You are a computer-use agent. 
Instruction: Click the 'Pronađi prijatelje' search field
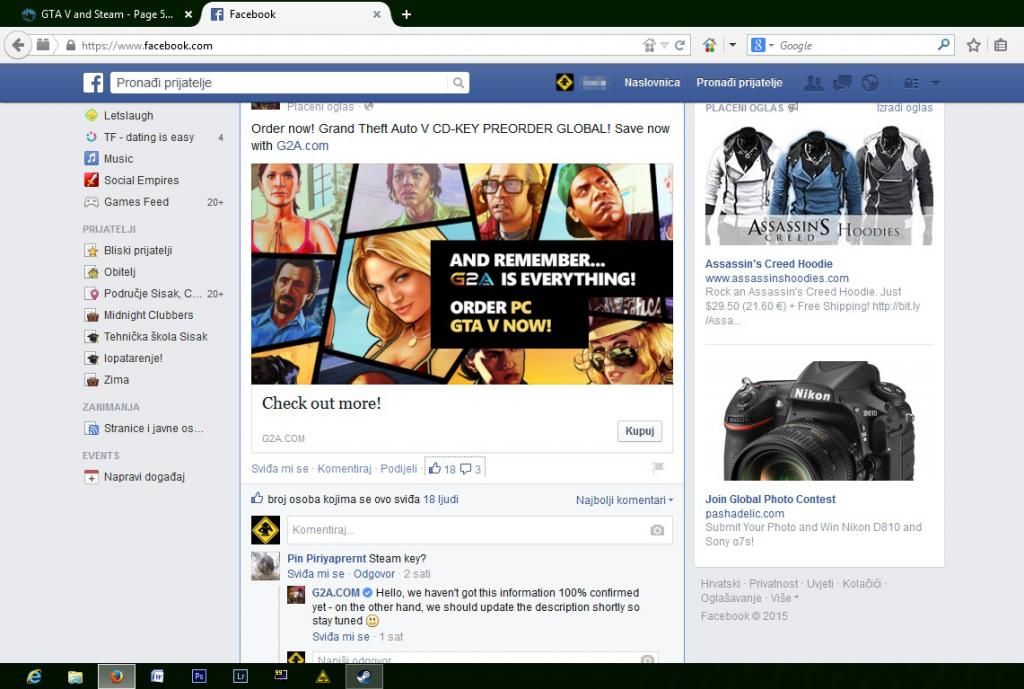[x=278, y=83]
